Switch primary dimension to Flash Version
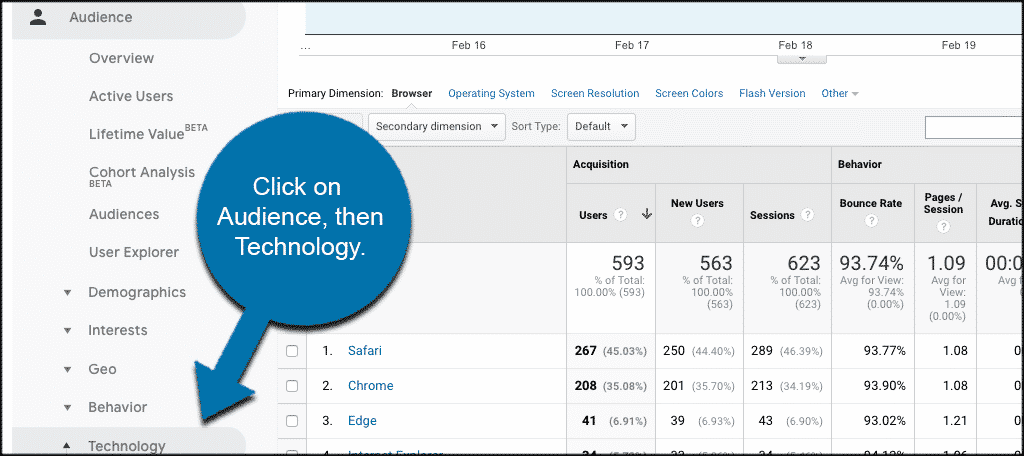Screen dimensions: 1024x456 [x=772, y=93]
